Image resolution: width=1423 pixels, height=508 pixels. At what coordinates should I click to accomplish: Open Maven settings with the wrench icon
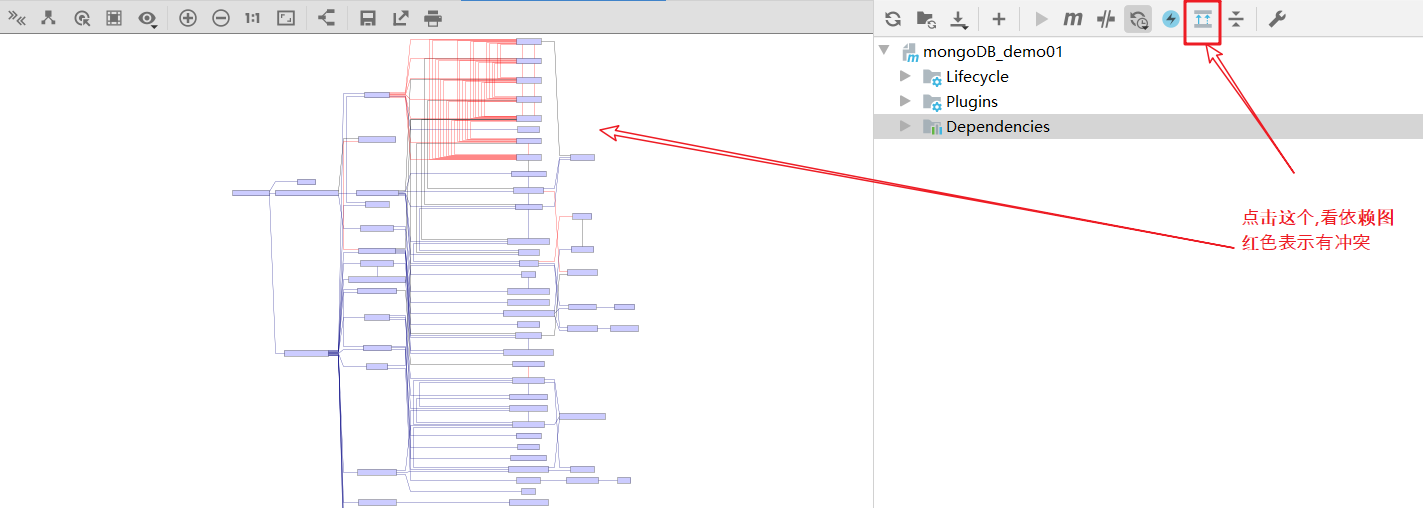[x=1277, y=18]
